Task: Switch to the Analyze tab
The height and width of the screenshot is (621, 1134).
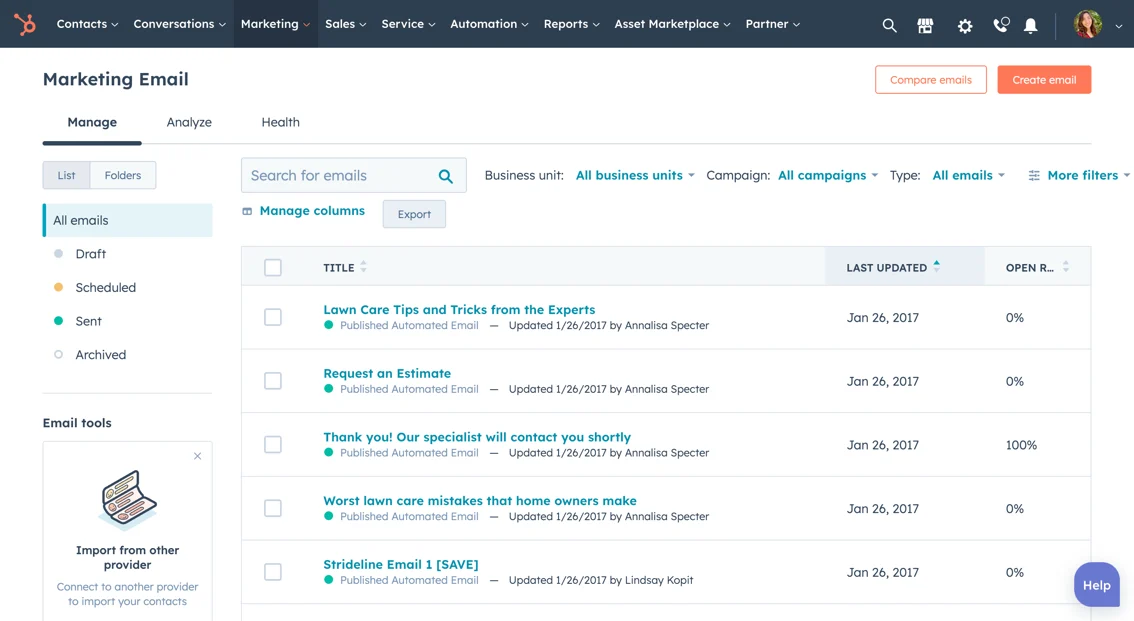Action: click(x=189, y=122)
